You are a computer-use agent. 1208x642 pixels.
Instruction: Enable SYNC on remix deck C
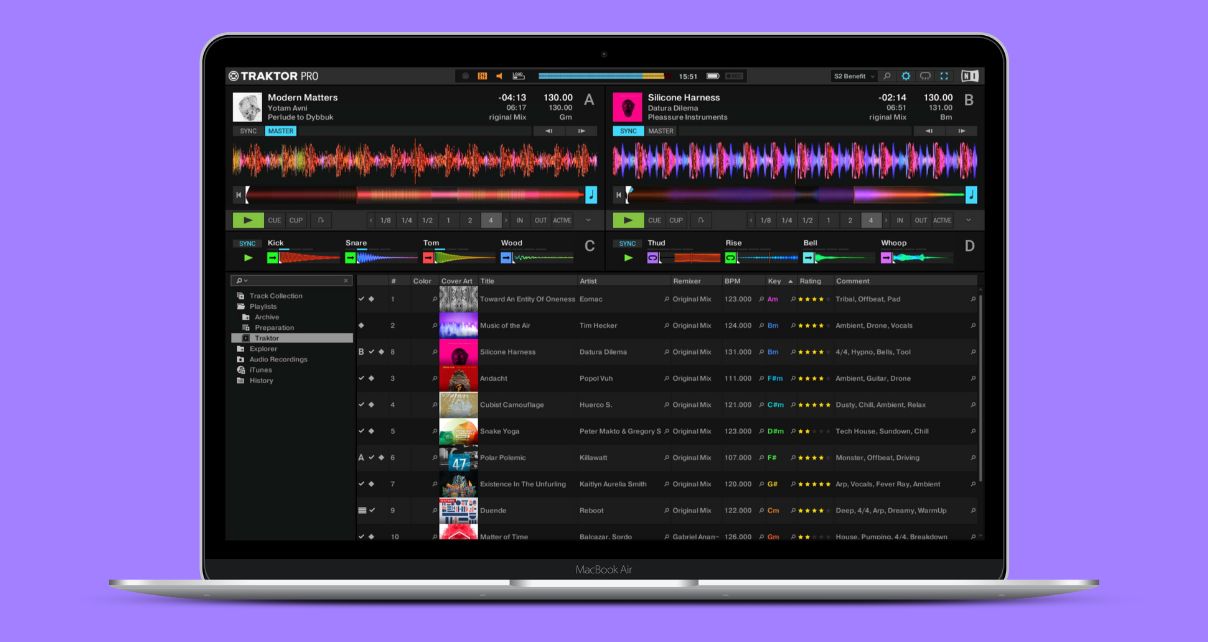(246, 242)
